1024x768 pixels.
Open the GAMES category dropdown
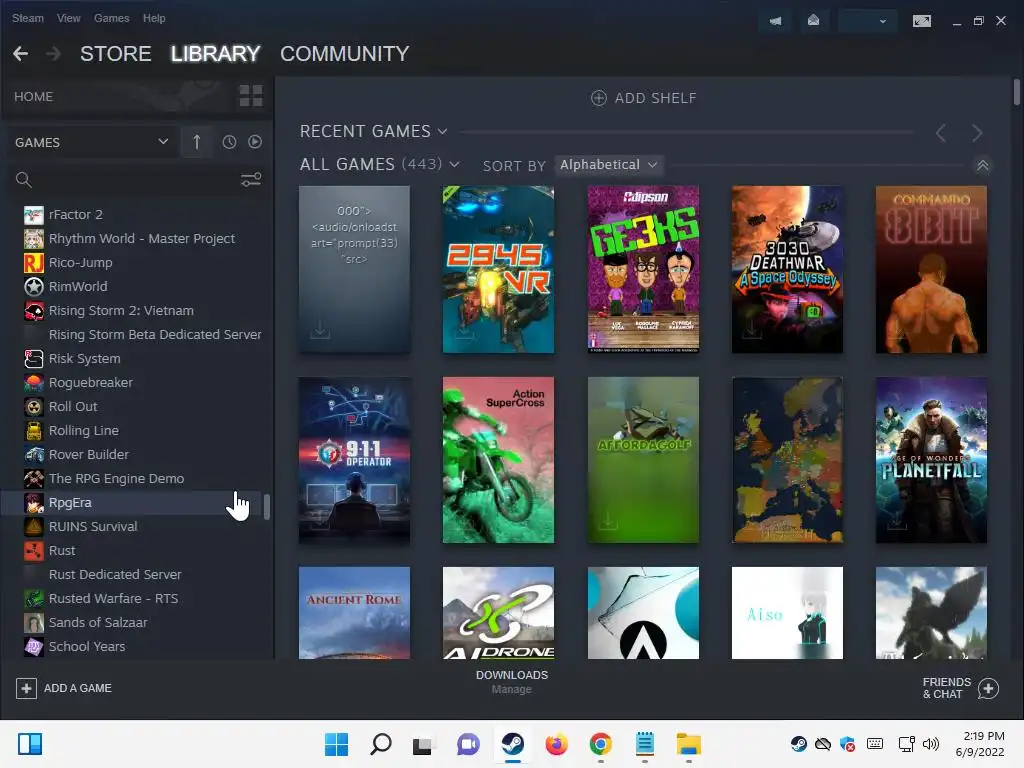click(x=91, y=142)
